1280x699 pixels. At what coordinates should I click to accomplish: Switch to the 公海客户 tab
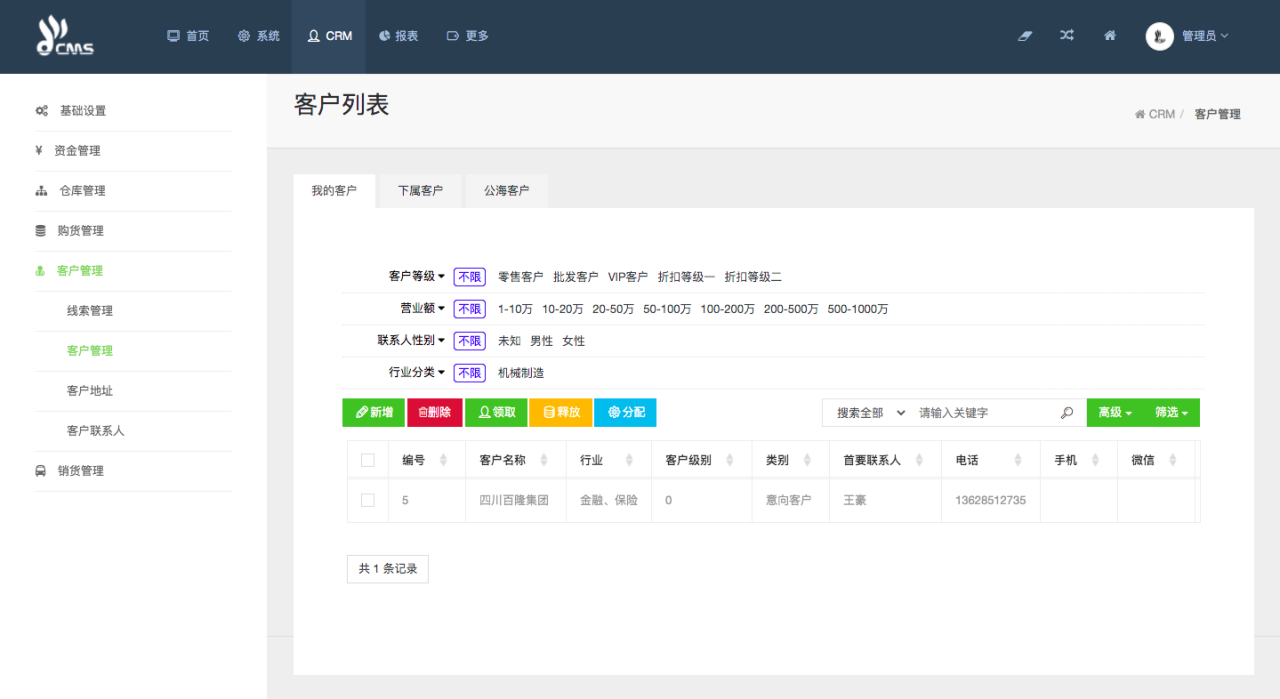point(506,191)
